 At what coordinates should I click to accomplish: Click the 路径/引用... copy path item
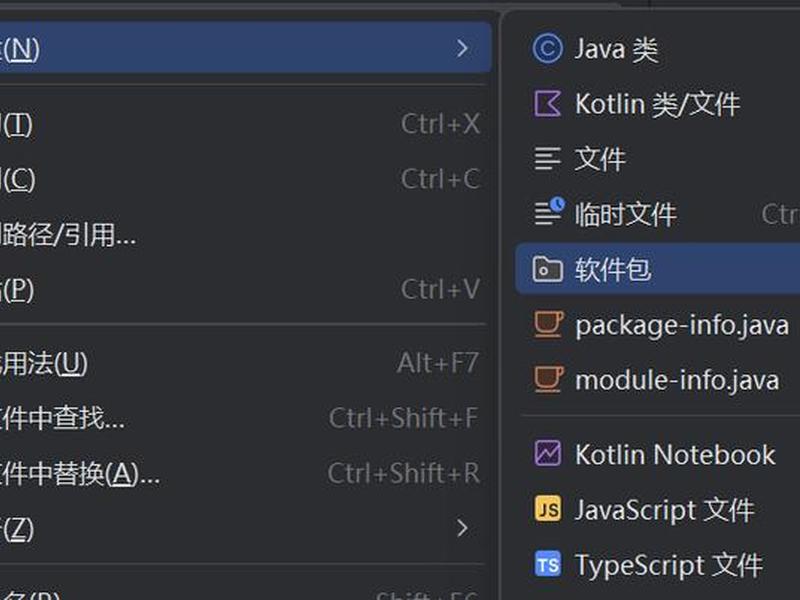point(246,234)
